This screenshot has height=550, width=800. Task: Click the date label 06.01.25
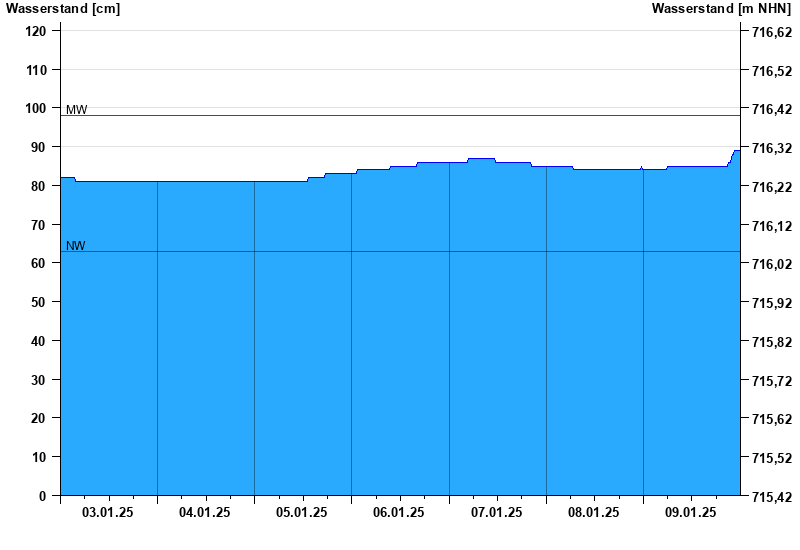click(398, 512)
